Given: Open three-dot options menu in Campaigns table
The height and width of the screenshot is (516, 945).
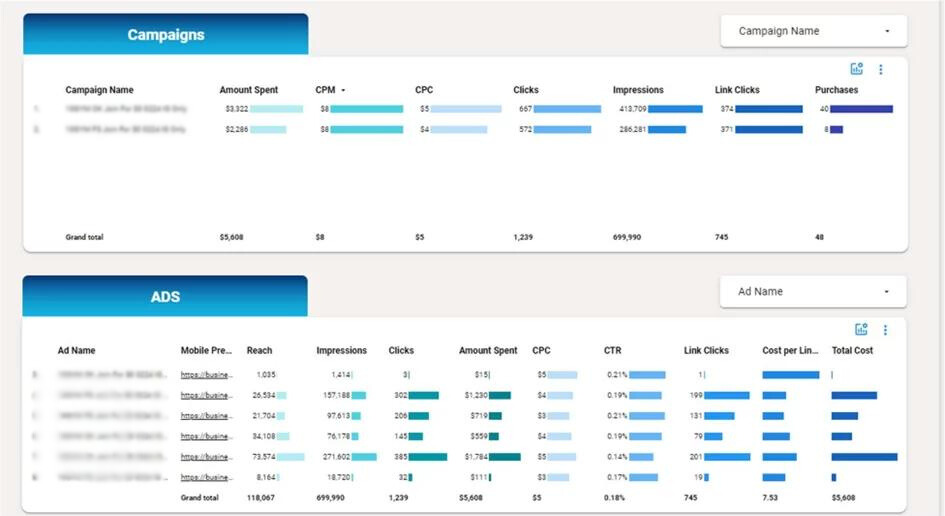Looking at the screenshot, I should (x=881, y=69).
